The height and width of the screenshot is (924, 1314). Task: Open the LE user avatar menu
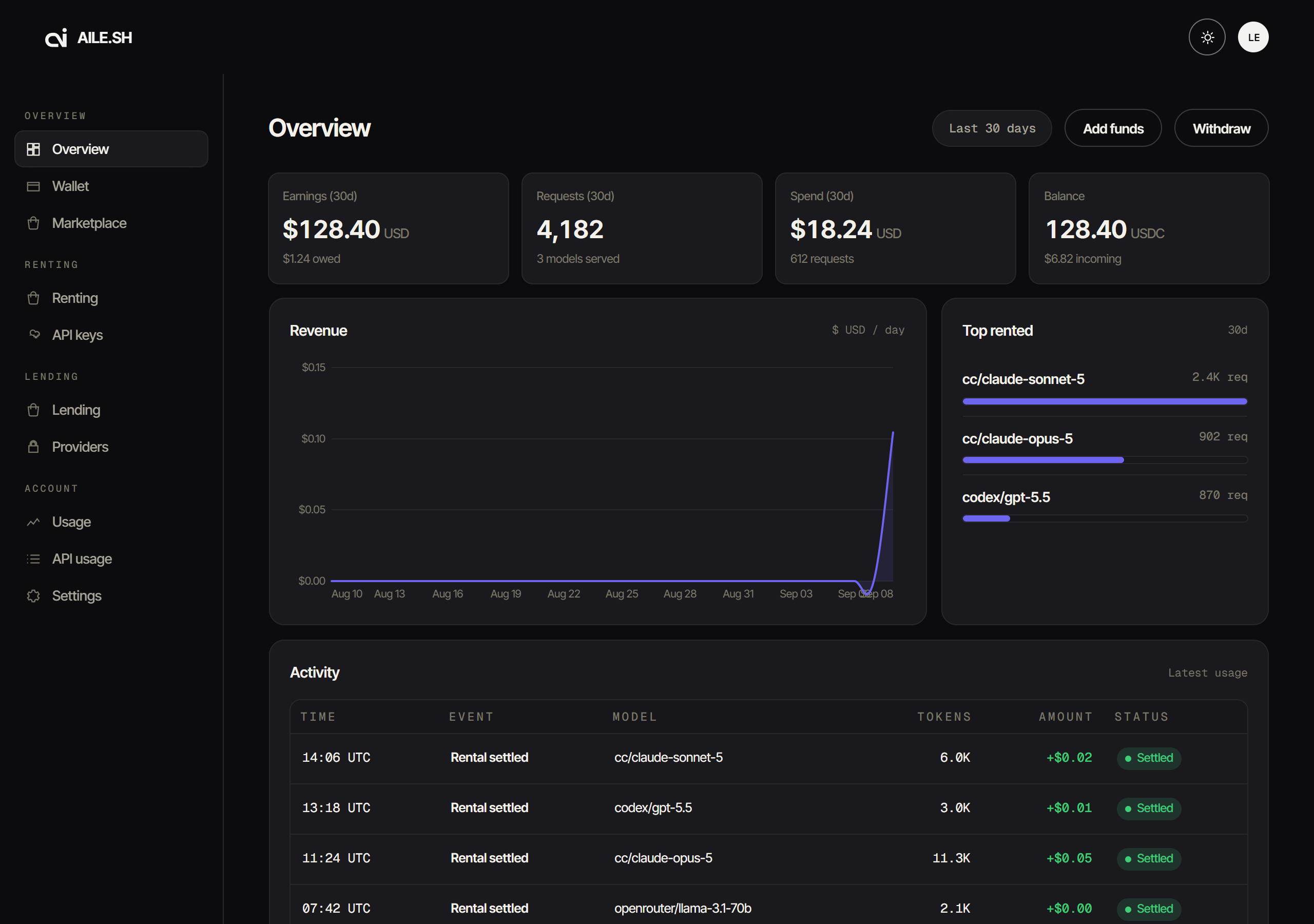click(1253, 37)
